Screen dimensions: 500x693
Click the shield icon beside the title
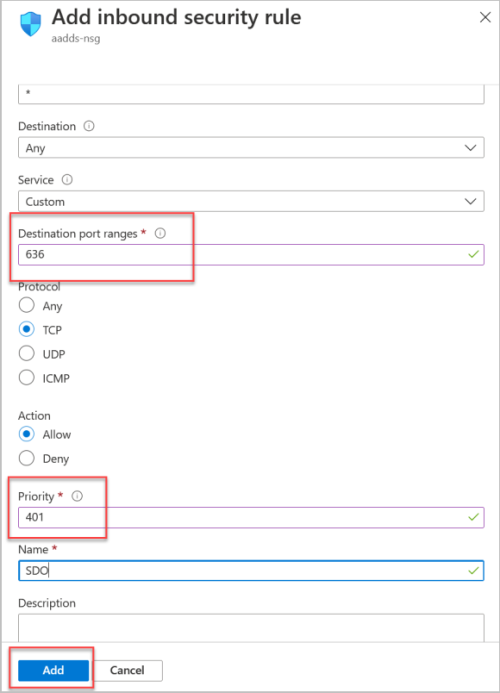pos(31,24)
